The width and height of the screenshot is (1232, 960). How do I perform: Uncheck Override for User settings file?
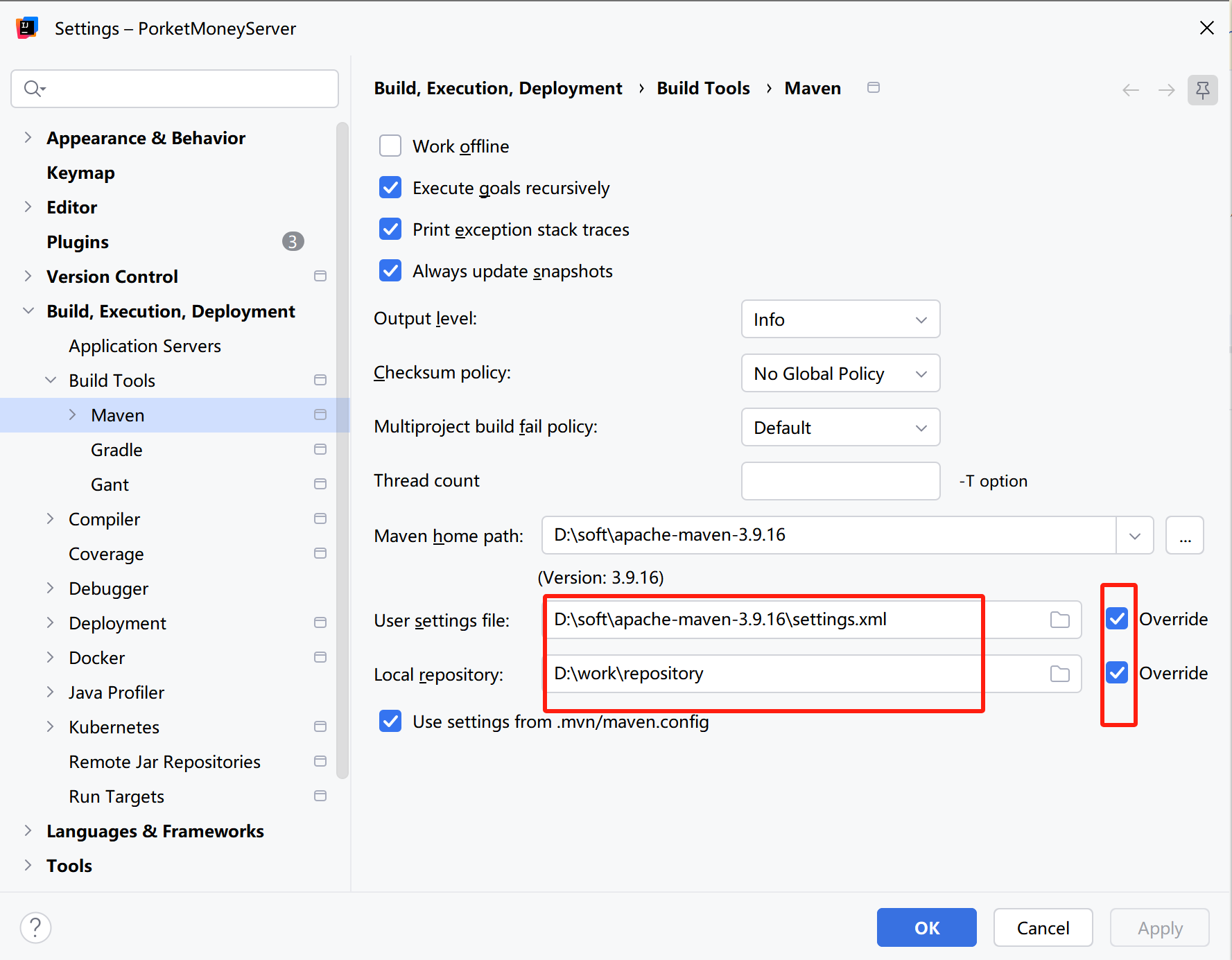(x=1117, y=619)
